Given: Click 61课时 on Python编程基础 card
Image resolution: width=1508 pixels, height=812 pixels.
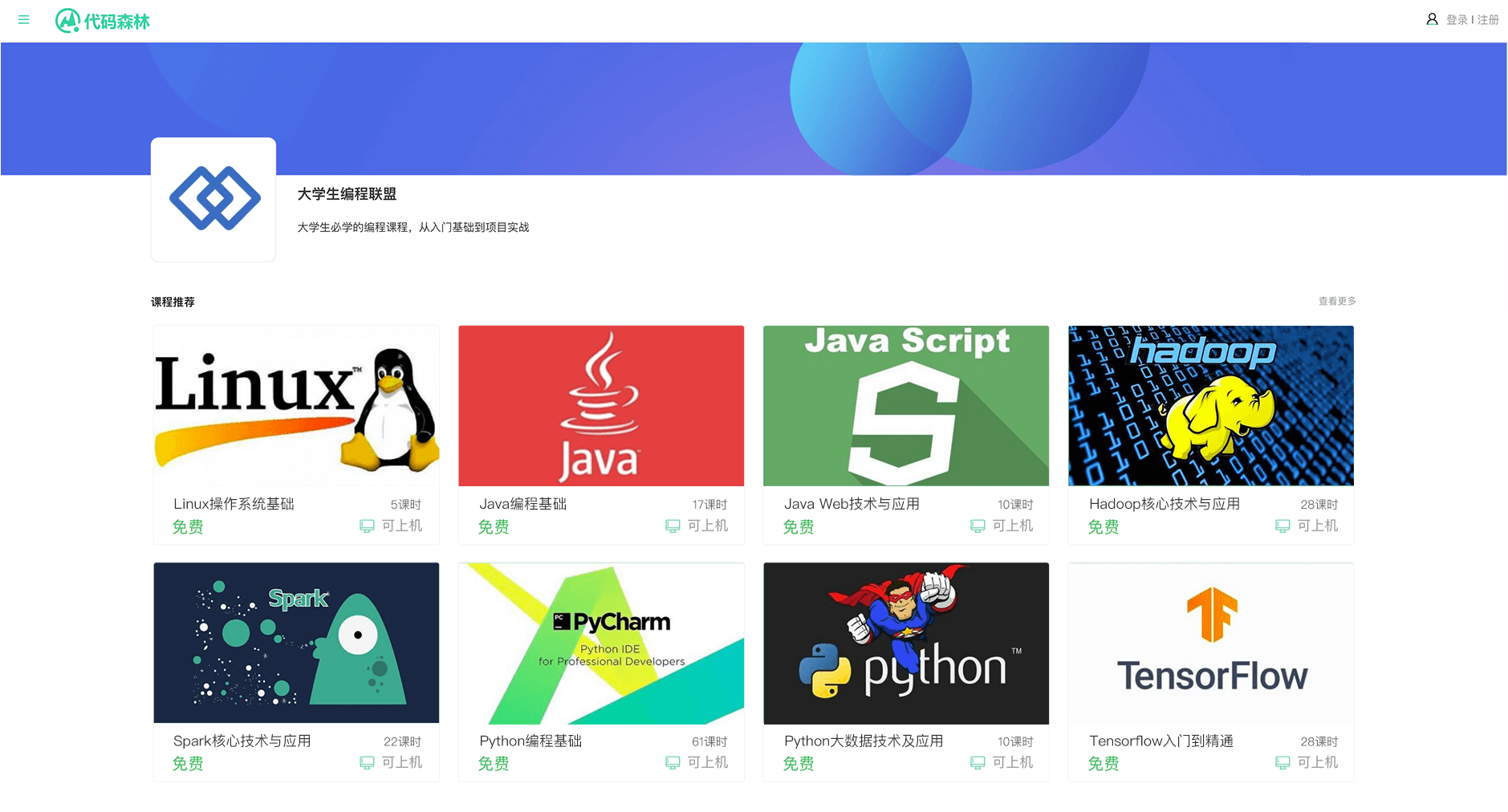Looking at the screenshot, I should pyautogui.click(x=709, y=741).
